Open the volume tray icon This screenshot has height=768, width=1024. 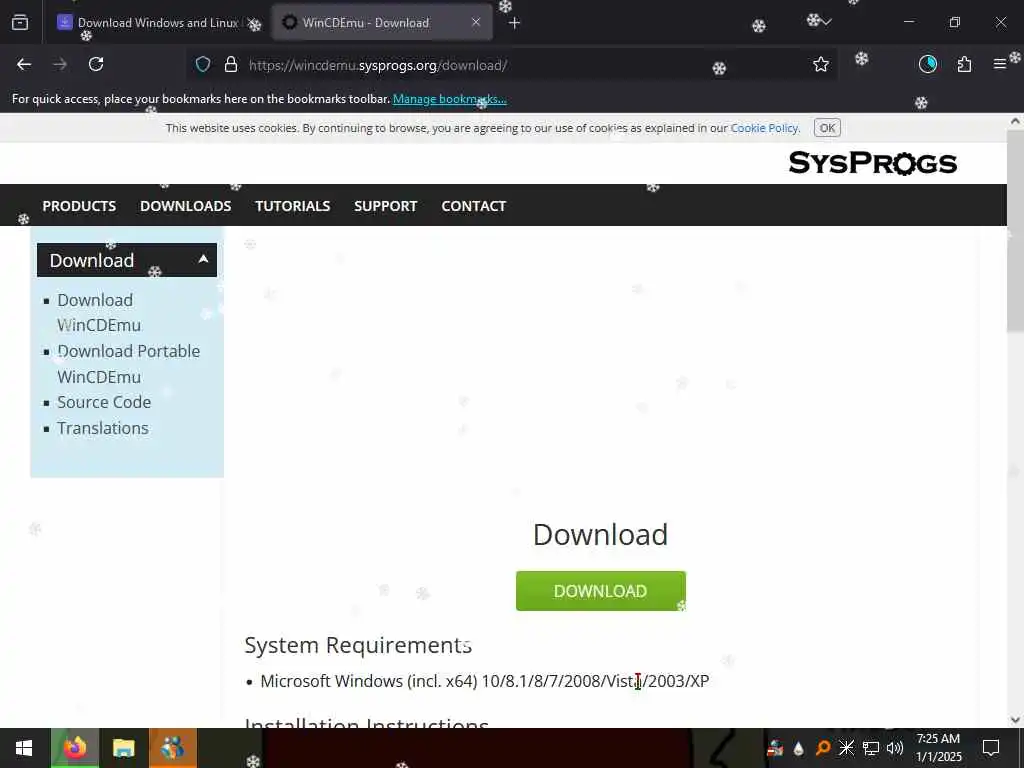[895, 748]
